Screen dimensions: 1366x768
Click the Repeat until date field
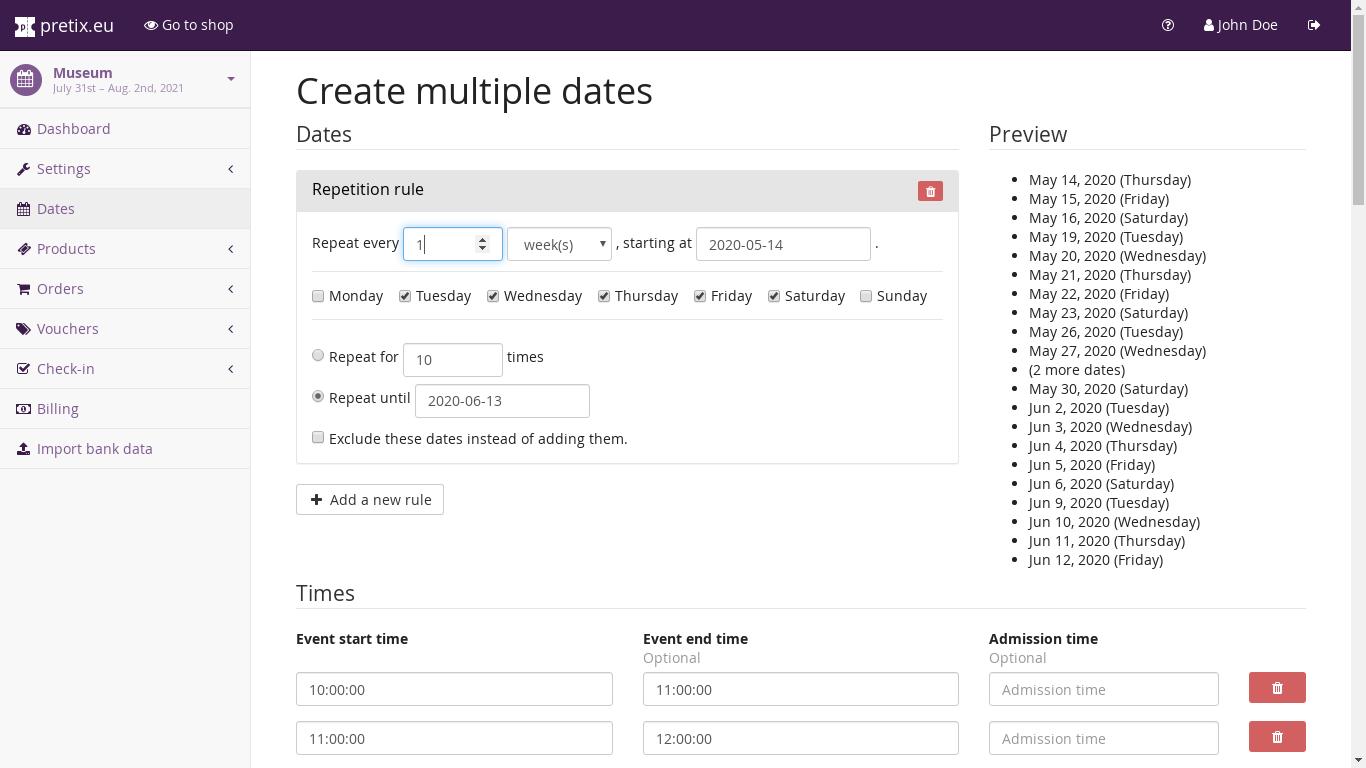(x=502, y=401)
